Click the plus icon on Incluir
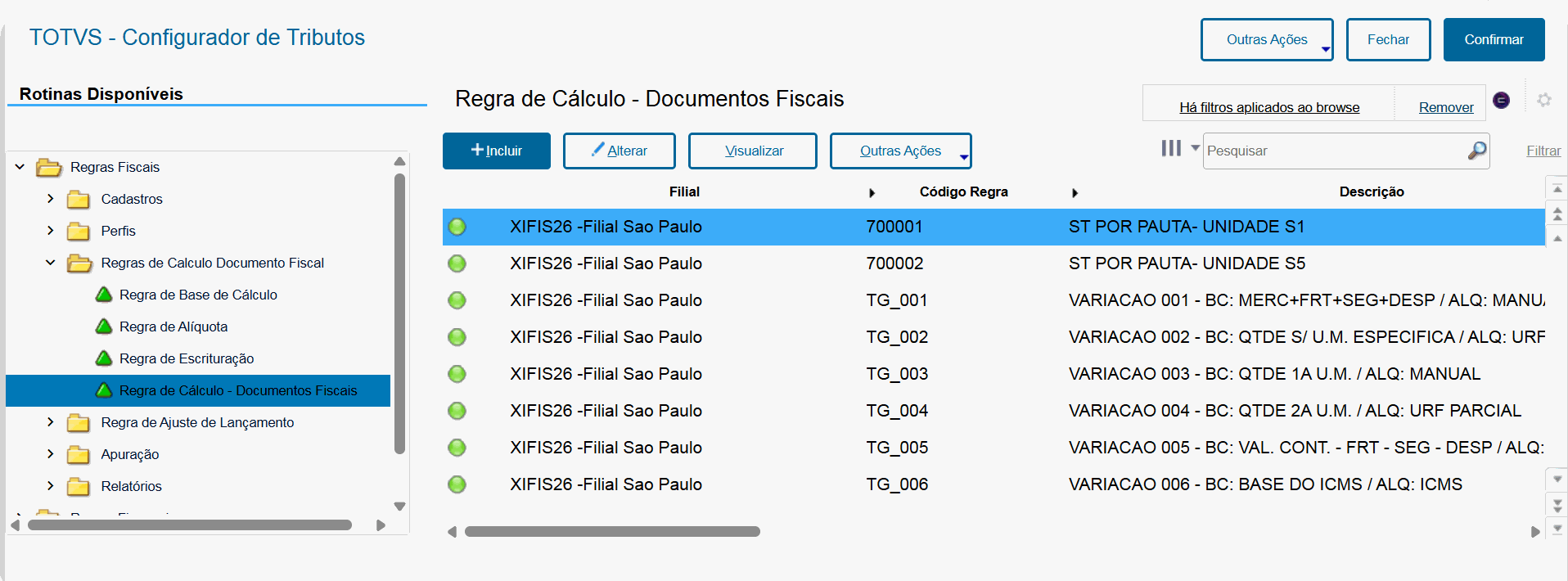 pos(477,150)
